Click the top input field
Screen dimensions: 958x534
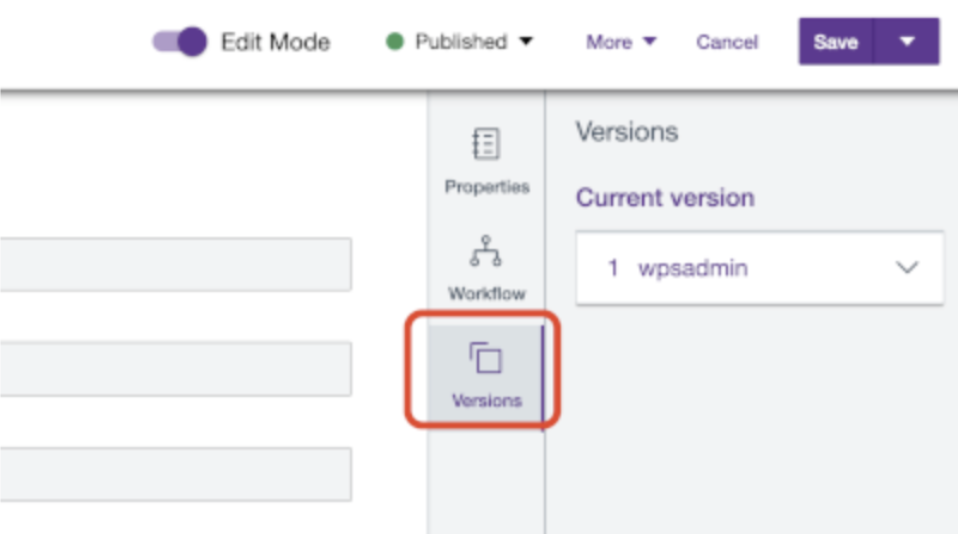click(x=175, y=264)
